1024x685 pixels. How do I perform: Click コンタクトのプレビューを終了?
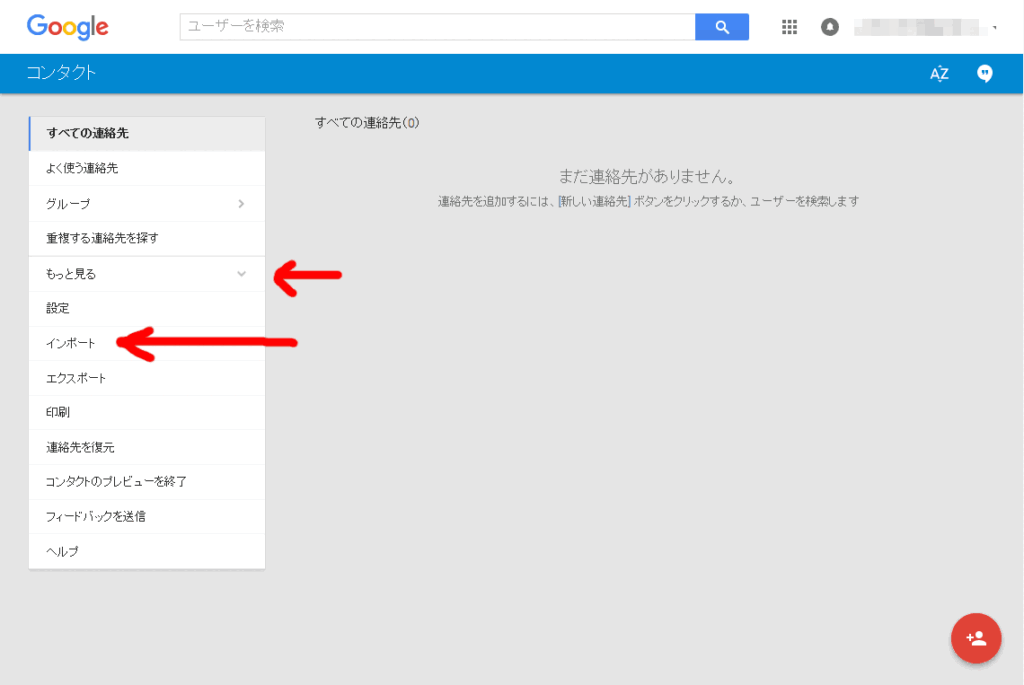[x=116, y=482]
